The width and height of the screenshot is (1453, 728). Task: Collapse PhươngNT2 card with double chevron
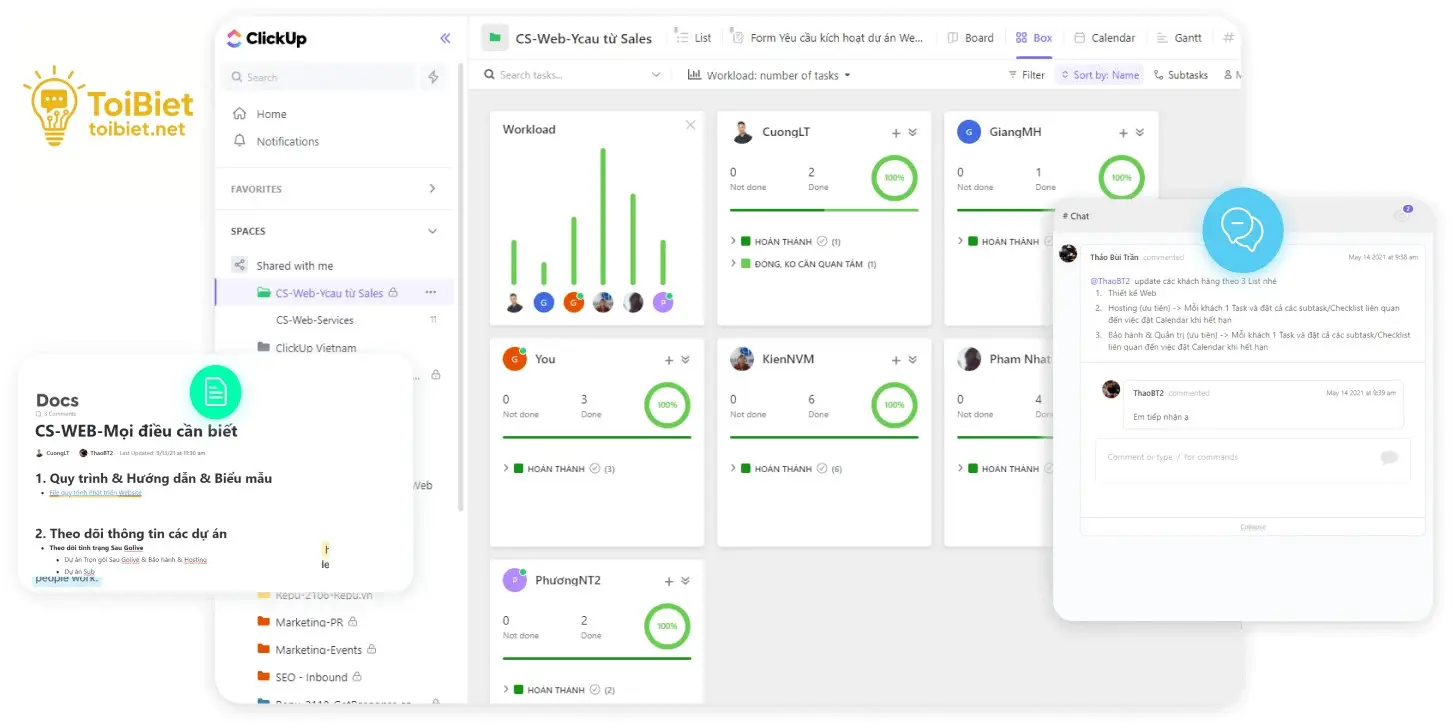pyautogui.click(x=685, y=581)
